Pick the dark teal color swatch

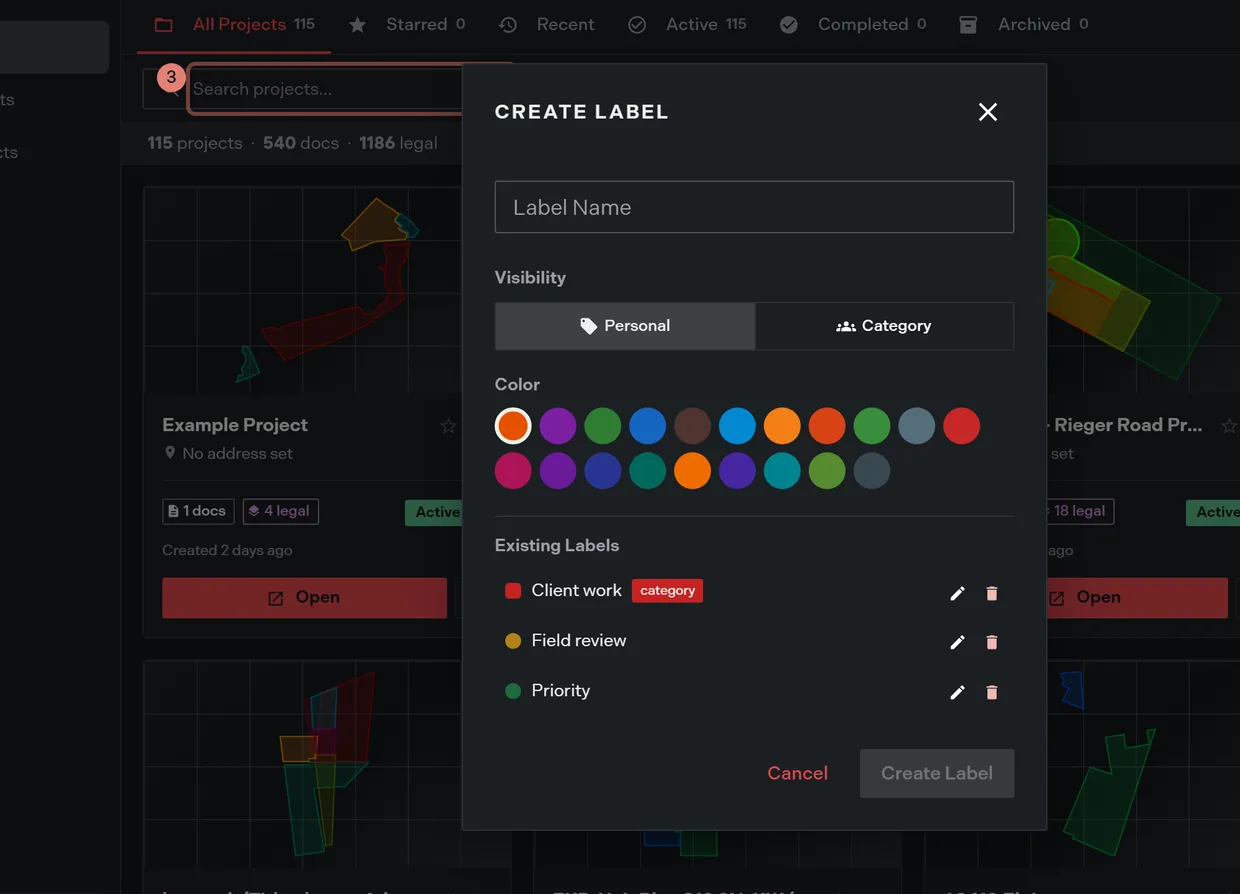tap(648, 471)
